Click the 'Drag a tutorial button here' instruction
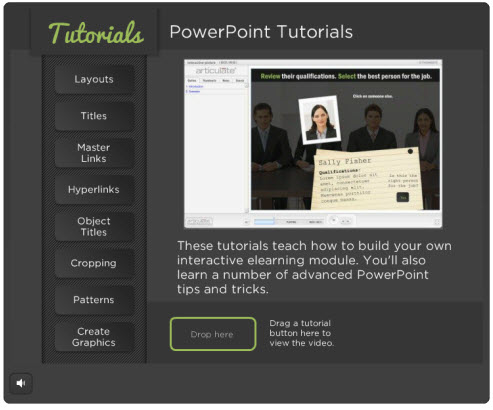This screenshot has height=410, width=493. pyautogui.click(x=301, y=333)
